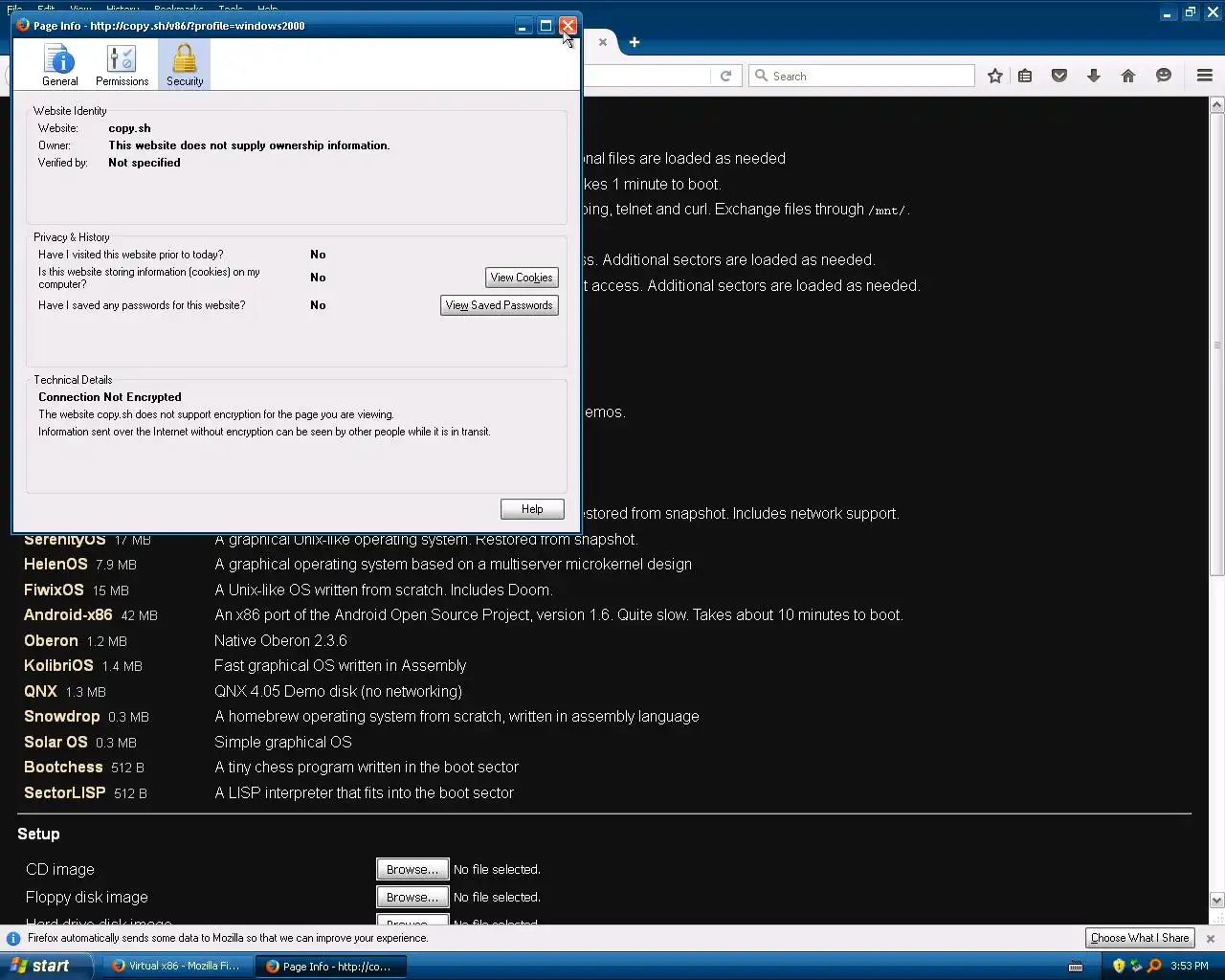This screenshot has width=1225, height=980.
Task: Launch the Android-x86 profile link
Action: pos(68,615)
